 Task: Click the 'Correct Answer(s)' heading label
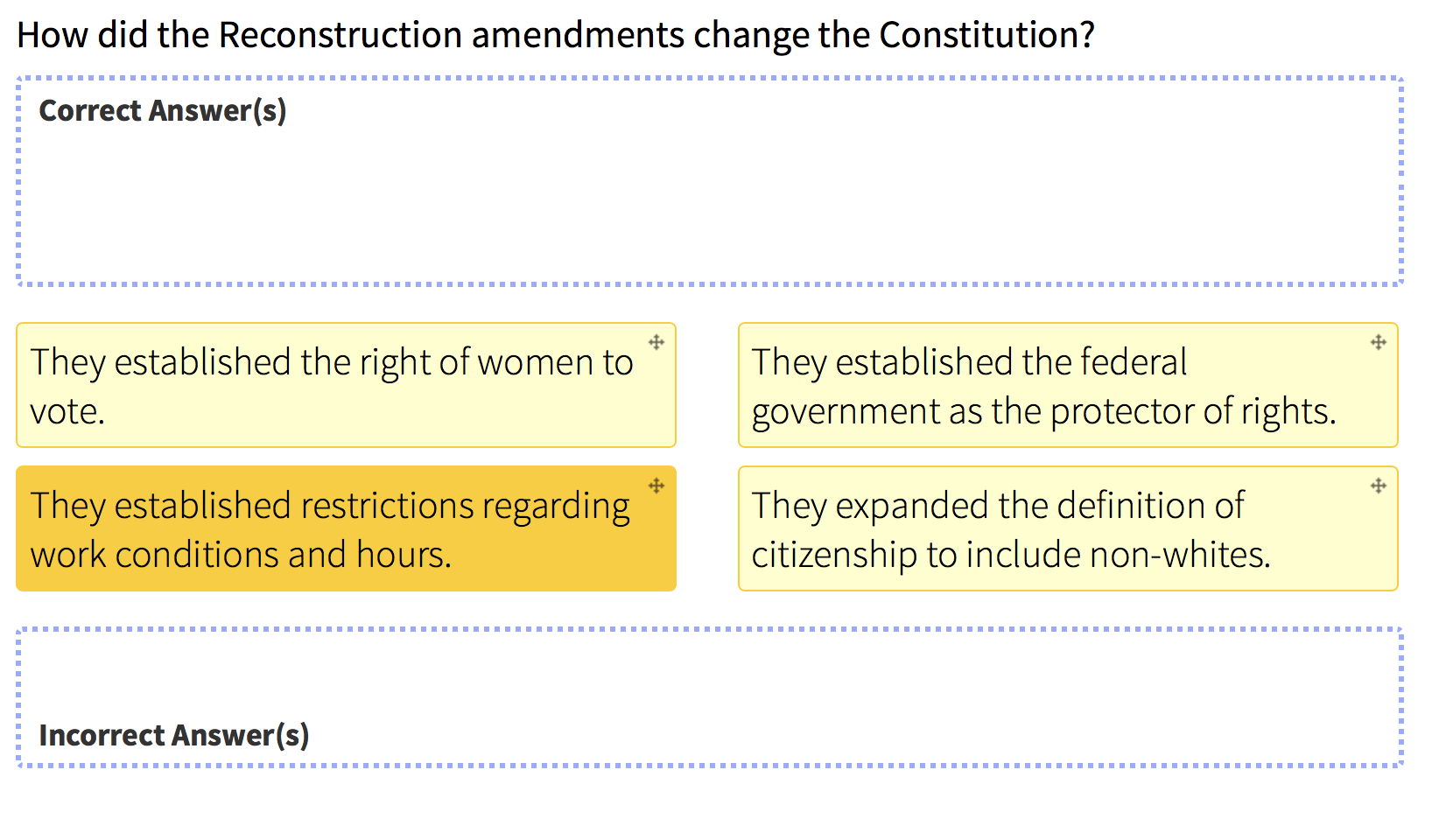tap(163, 111)
